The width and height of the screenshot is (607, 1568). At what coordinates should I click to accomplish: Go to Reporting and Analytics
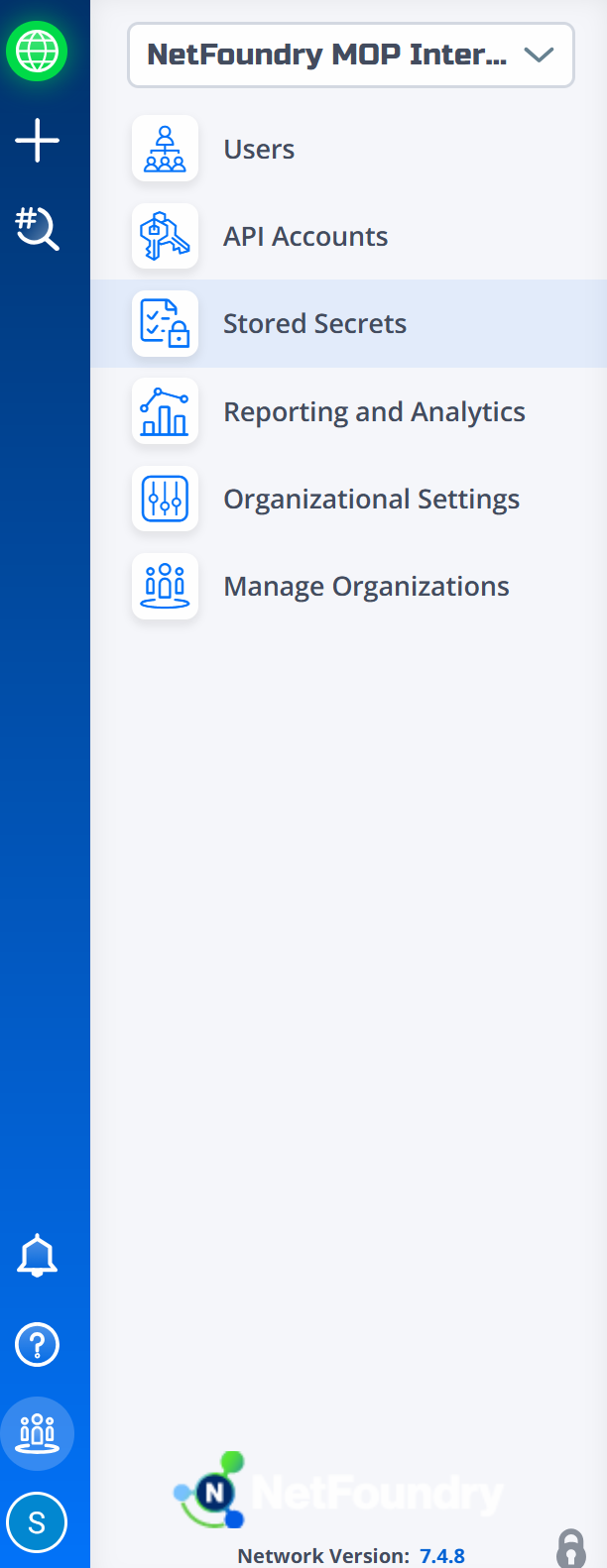(374, 412)
